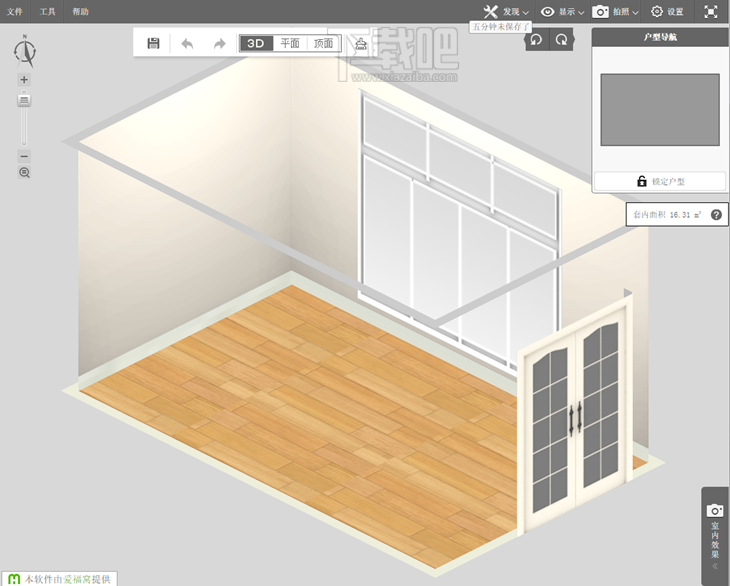This screenshot has height=586, width=730.
Task: Toggle 锁定户型 lock button
Action: tap(660, 181)
